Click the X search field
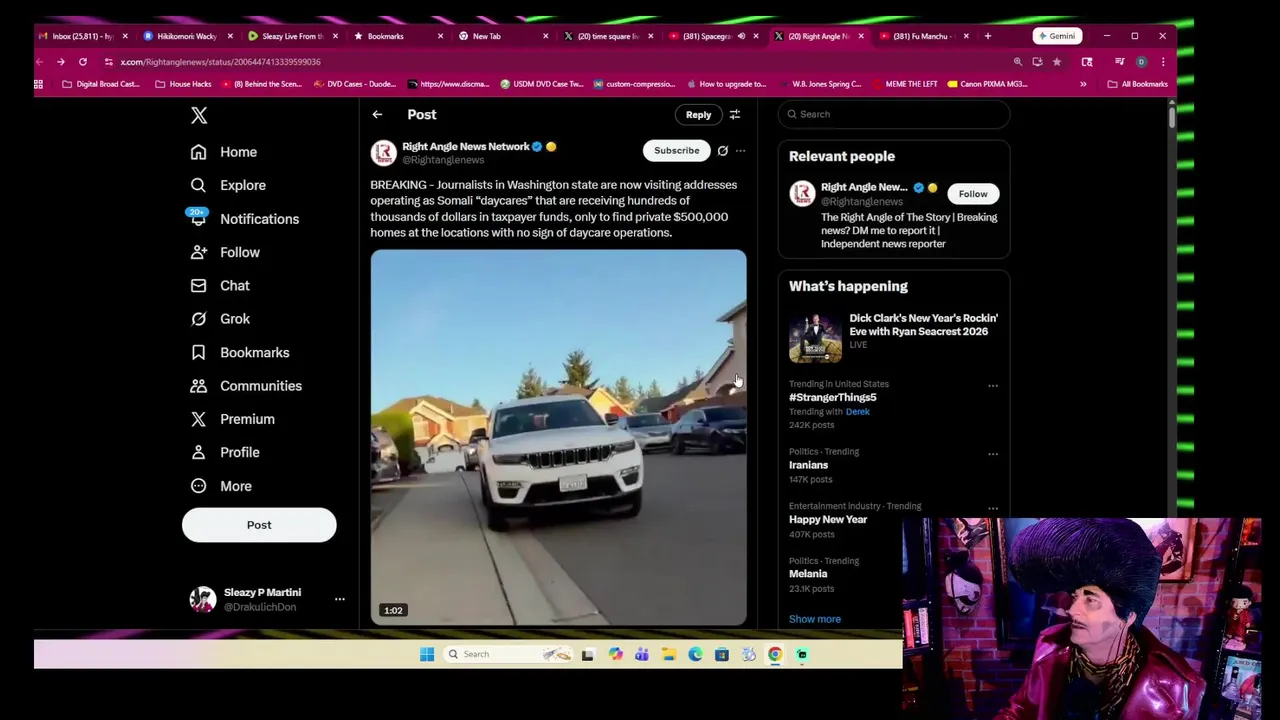The width and height of the screenshot is (1280, 720). pos(894,114)
